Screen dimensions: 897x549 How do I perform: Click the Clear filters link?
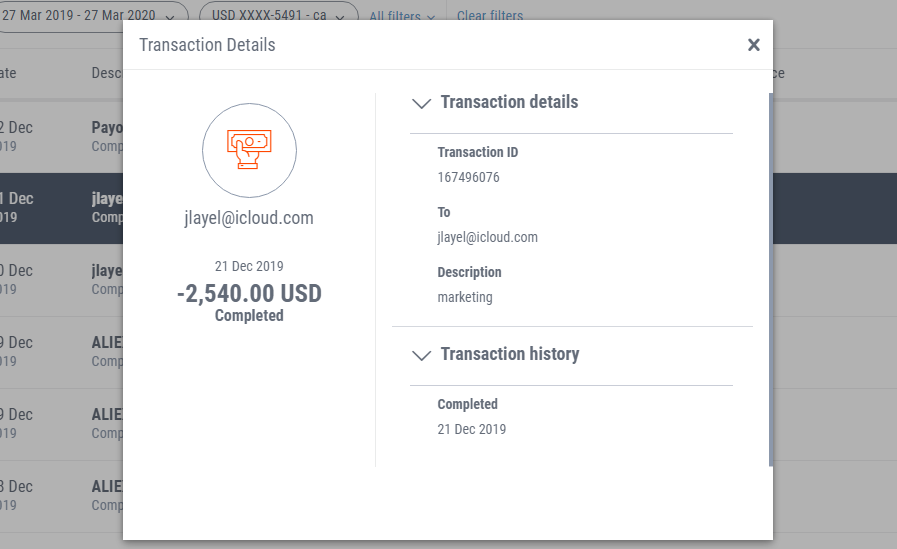[x=490, y=16]
